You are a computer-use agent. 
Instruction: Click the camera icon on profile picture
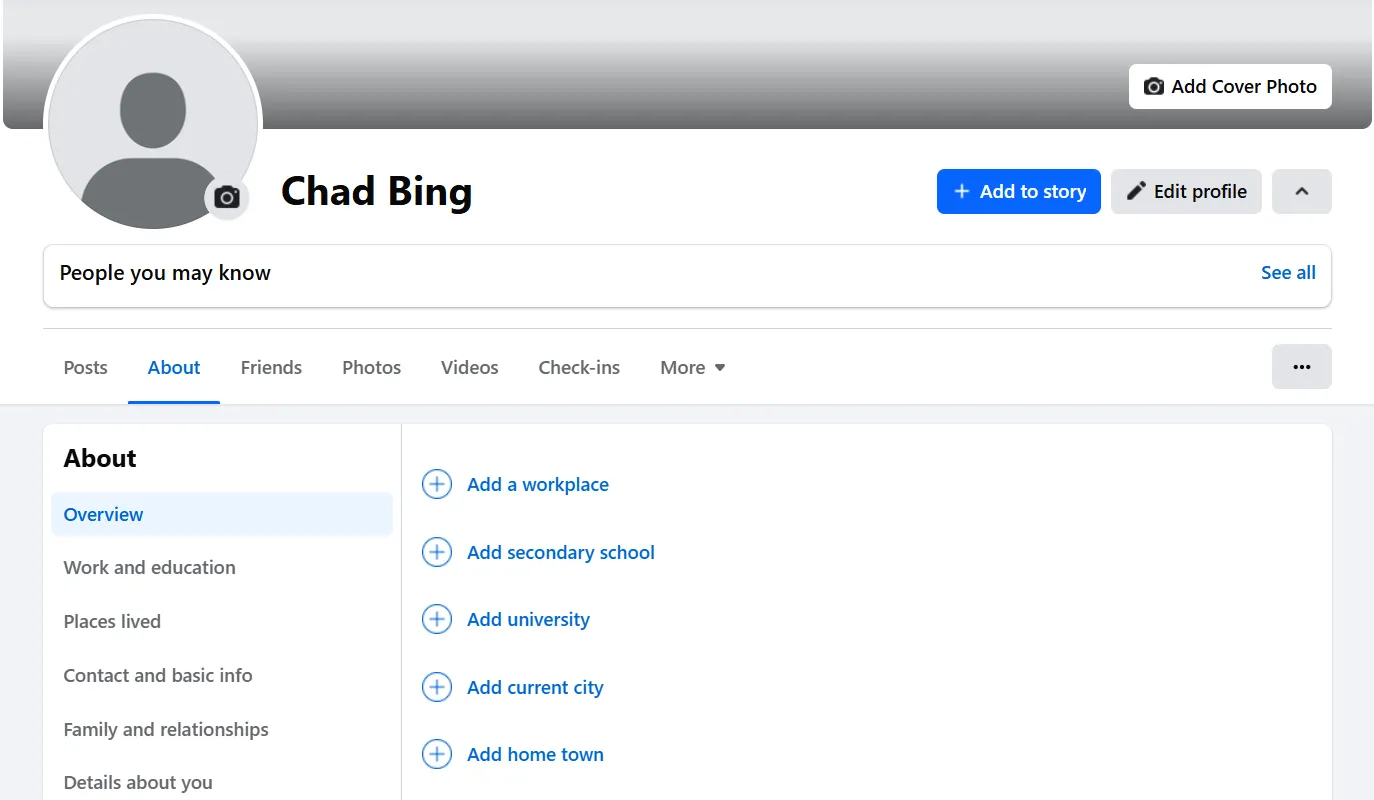227,198
